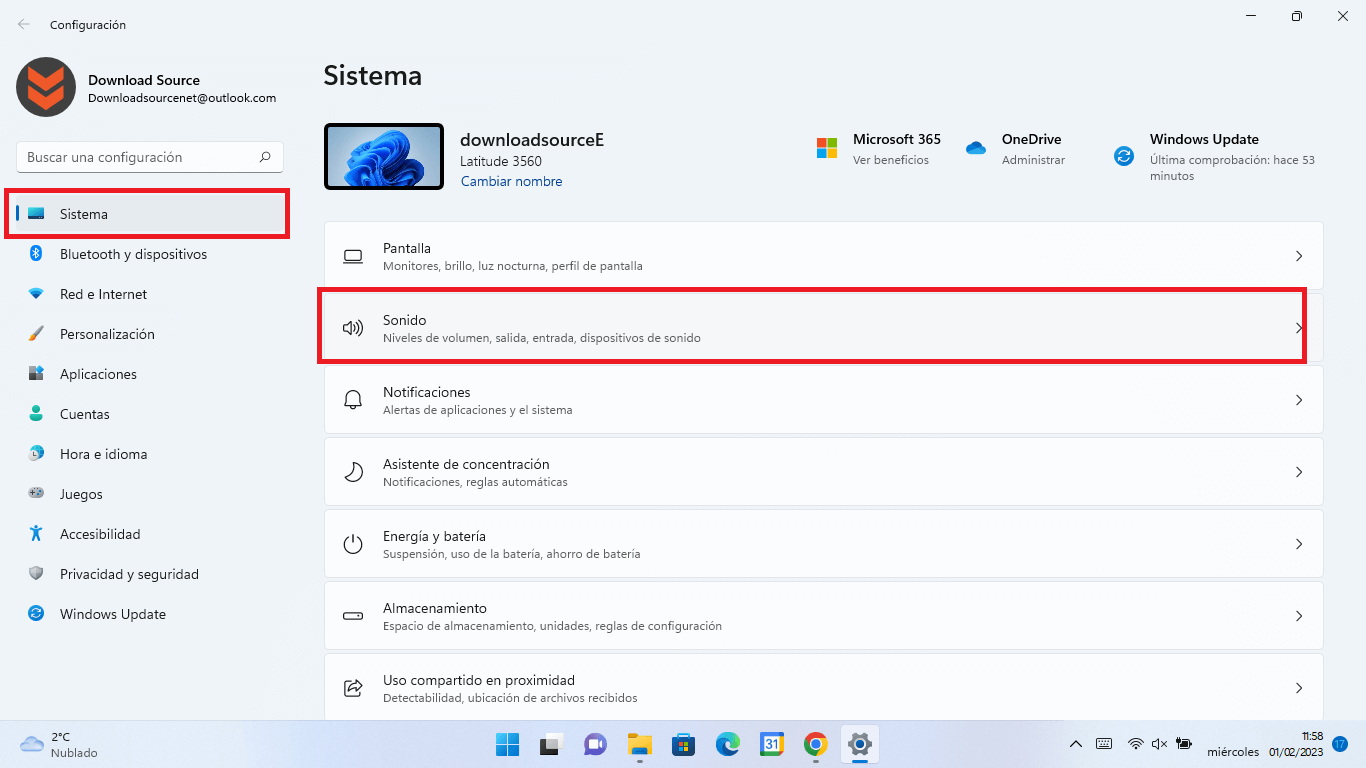Viewport: 1366px width, 768px height.
Task: Go to Red e Internet section label
Action: coord(103,294)
